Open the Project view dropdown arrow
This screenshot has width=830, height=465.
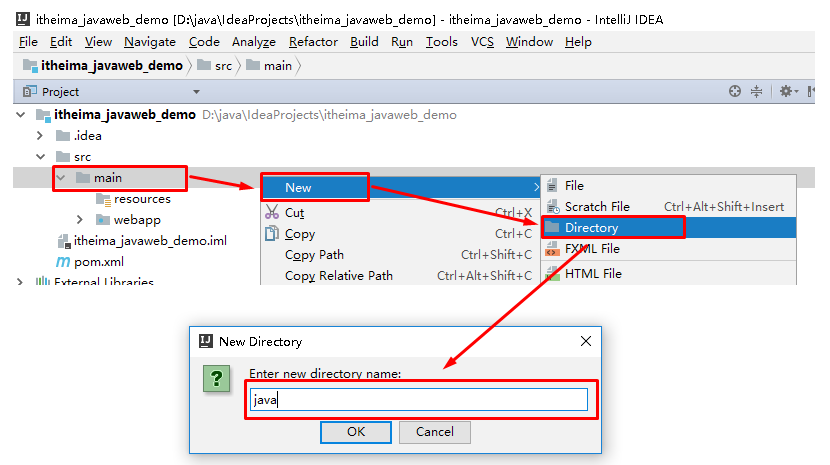[196, 92]
